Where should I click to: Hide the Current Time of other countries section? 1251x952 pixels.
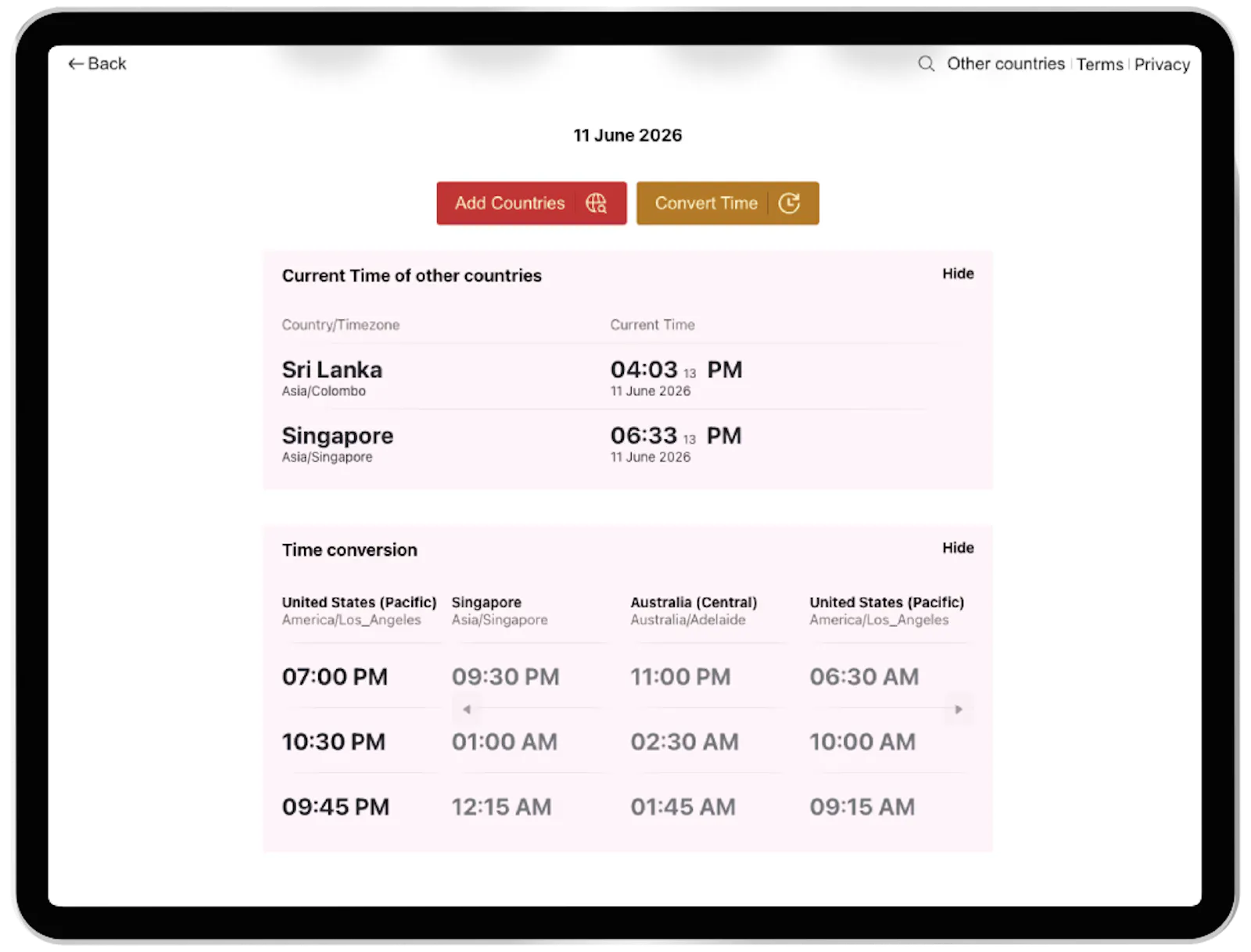(x=958, y=274)
